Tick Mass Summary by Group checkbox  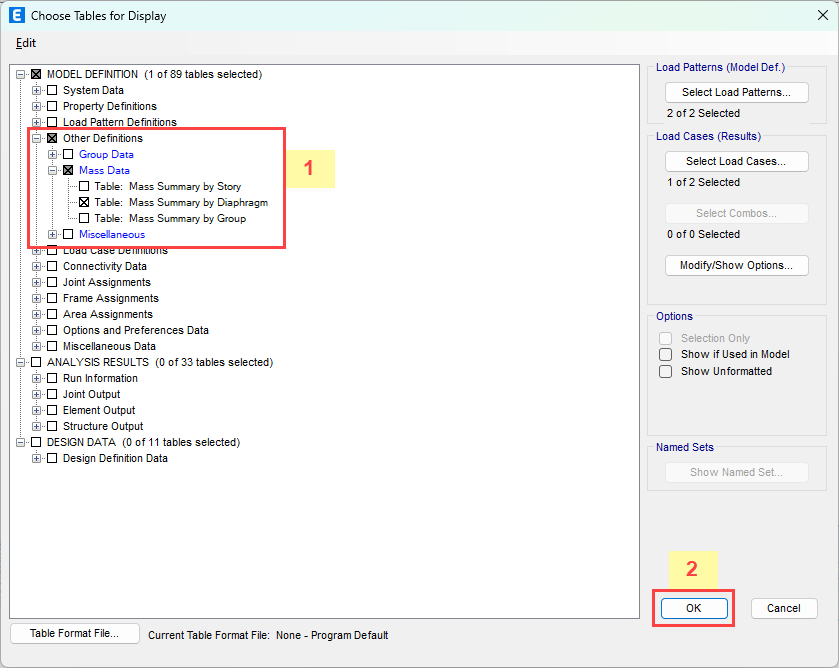click(85, 218)
